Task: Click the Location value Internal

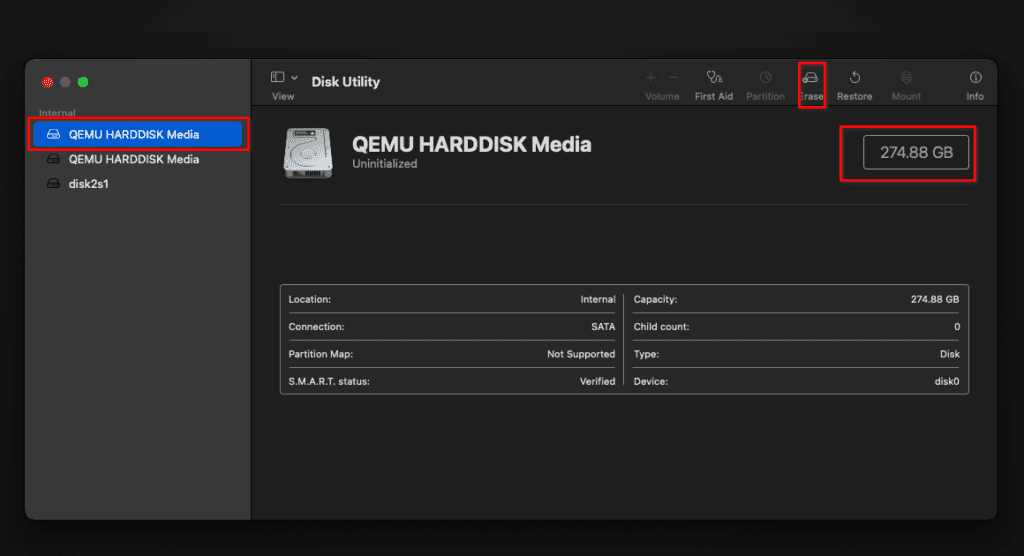Action: coord(598,299)
